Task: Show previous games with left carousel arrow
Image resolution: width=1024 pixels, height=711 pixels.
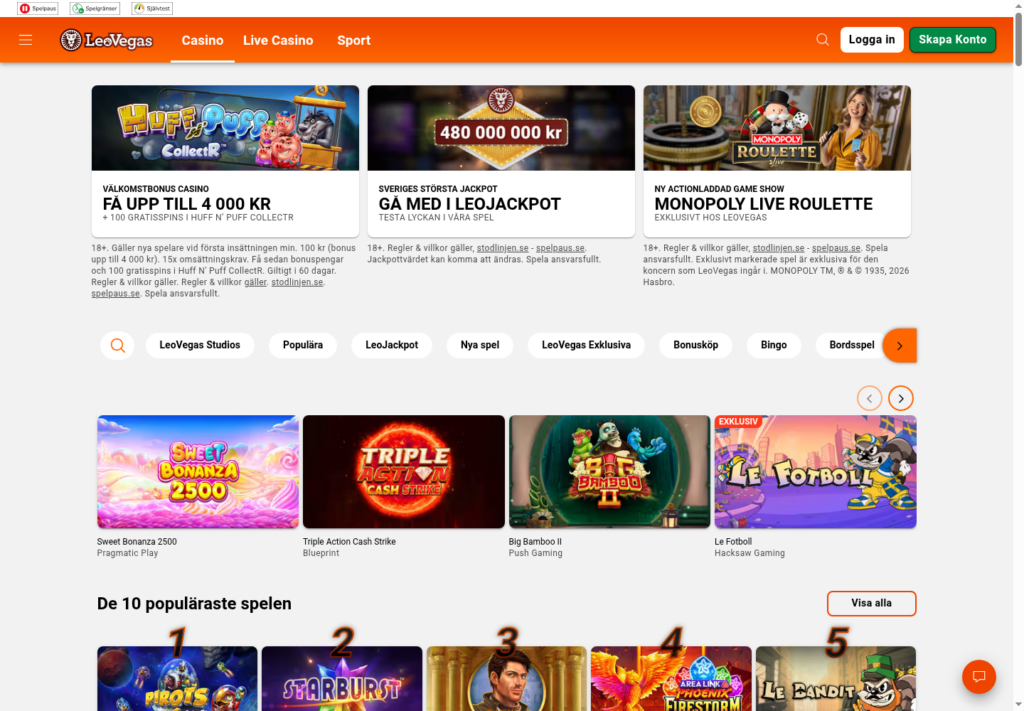Action: (869, 398)
